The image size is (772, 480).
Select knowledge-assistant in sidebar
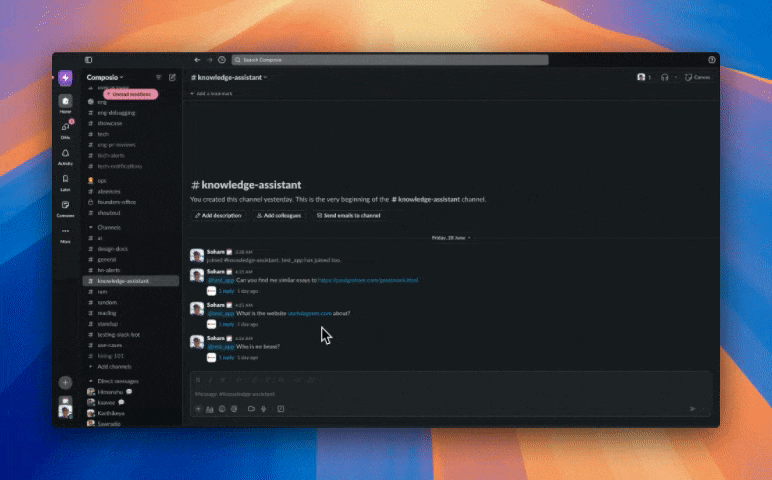click(x=130, y=281)
